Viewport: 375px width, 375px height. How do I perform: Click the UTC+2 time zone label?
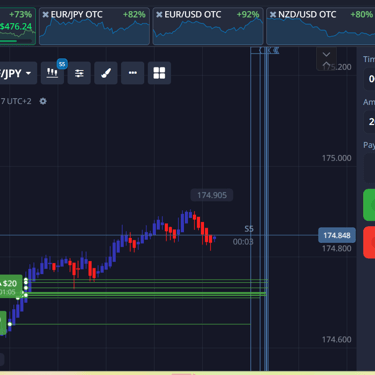[19, 101]
